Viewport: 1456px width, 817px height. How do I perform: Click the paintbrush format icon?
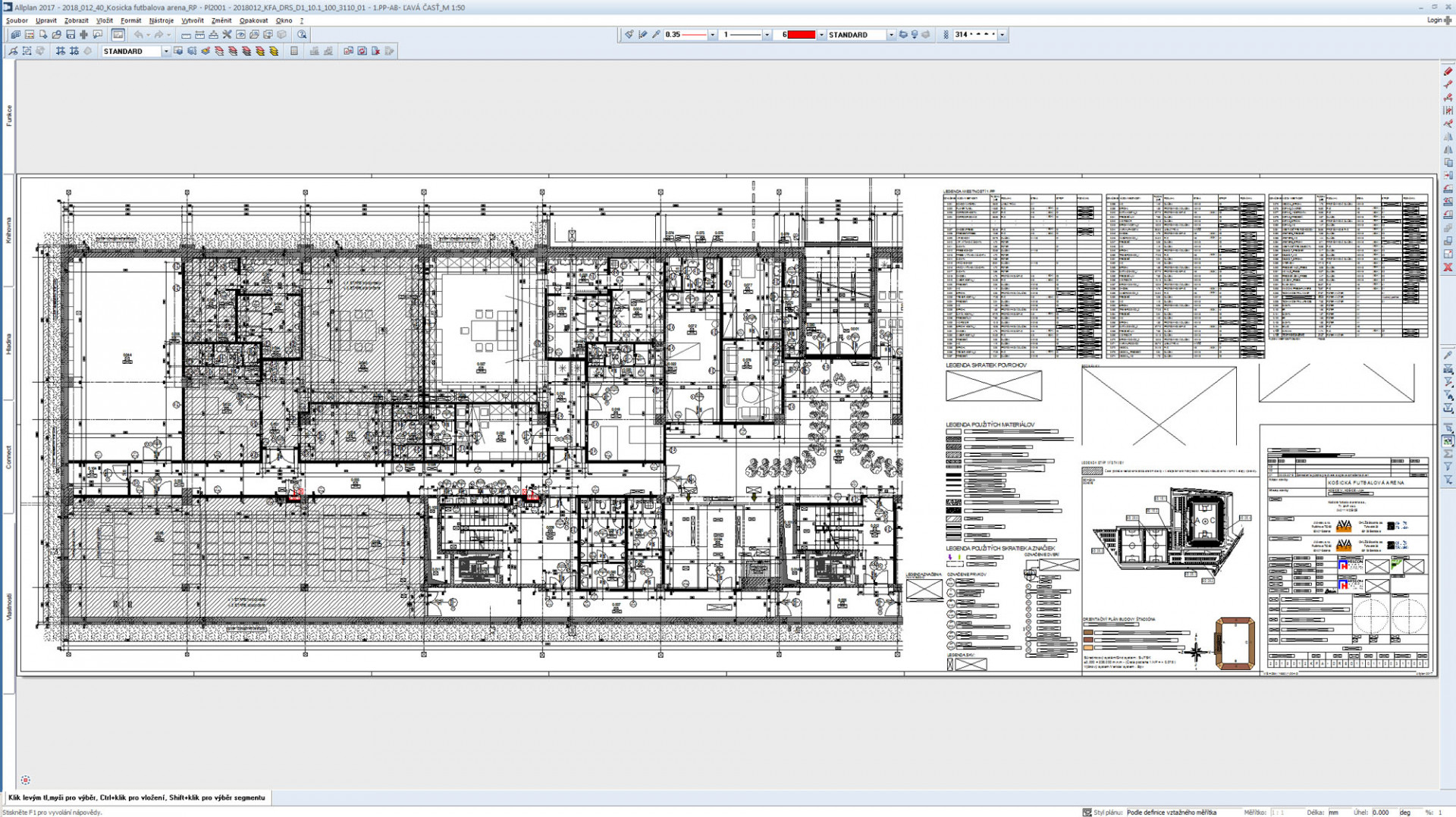(629, 35)
